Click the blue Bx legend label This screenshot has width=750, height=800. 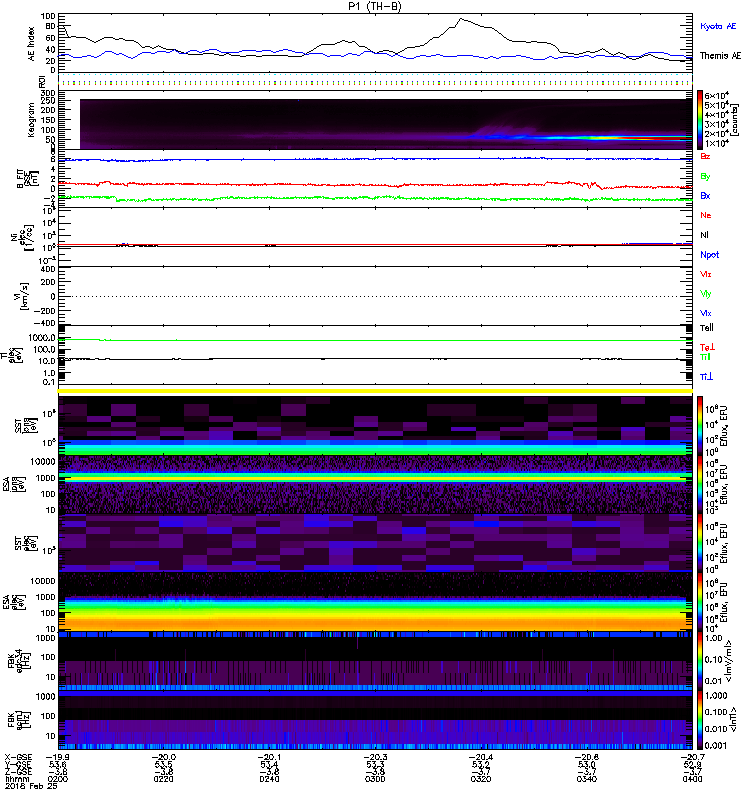click(x=705, y=196)
